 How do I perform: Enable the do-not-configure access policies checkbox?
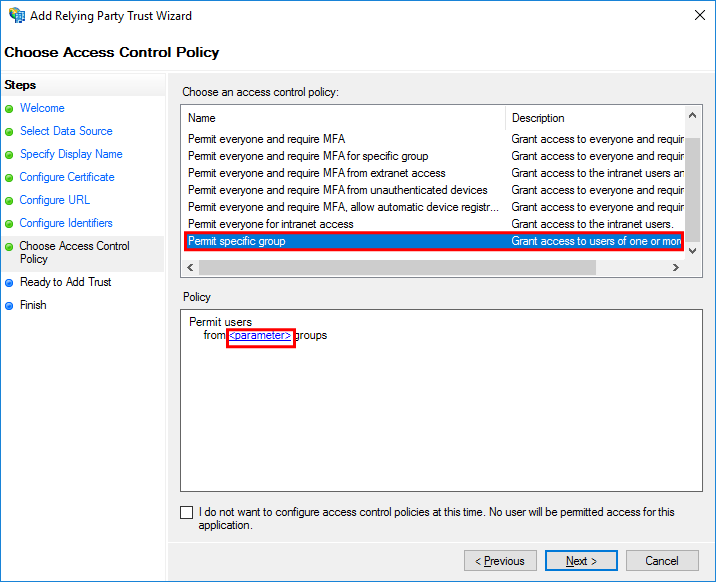[186, 512]
